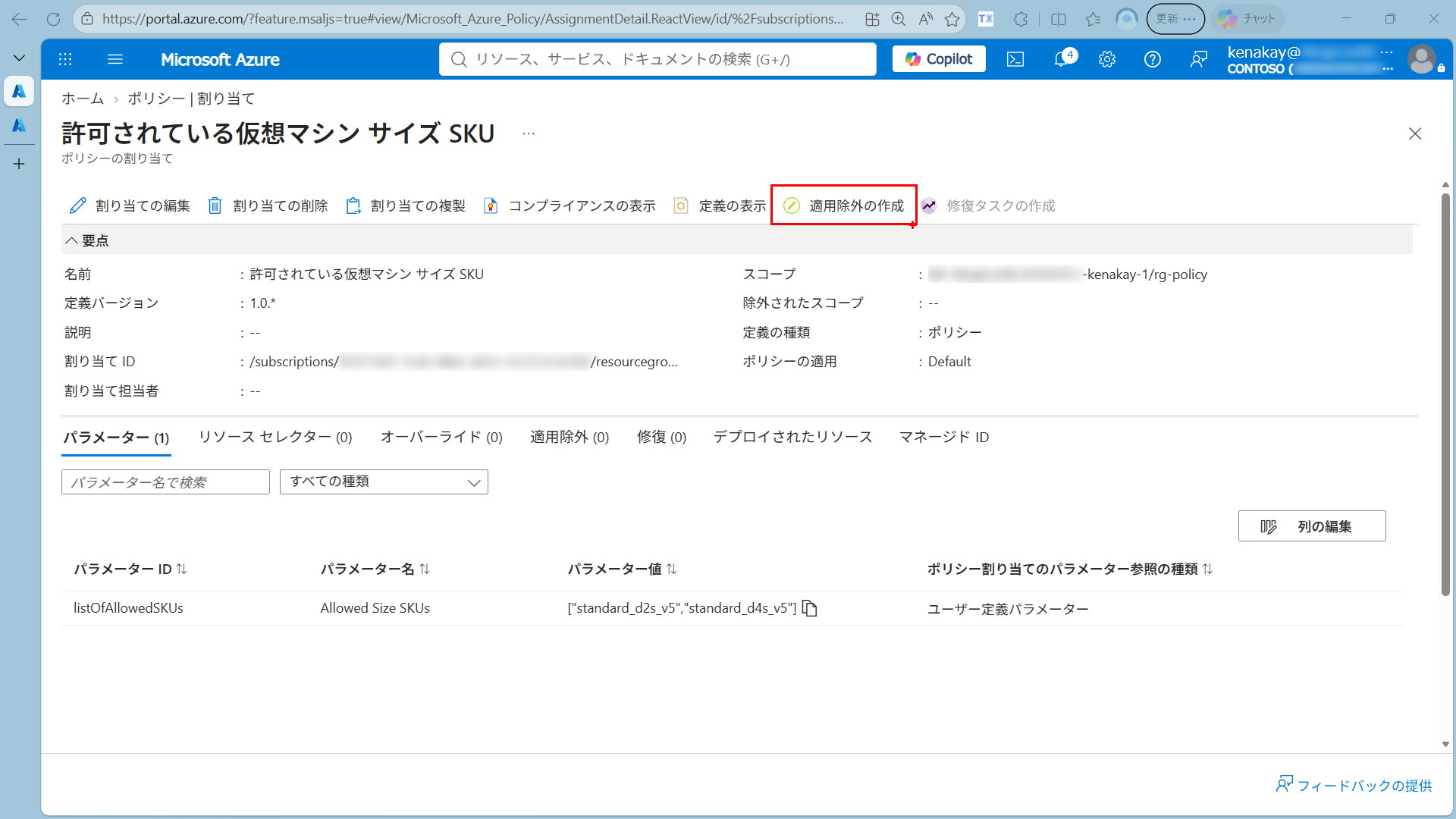The height and width of the screenshot is (819, 1456).
Task: Click the user account avatar
Action: click(1423, 59)
